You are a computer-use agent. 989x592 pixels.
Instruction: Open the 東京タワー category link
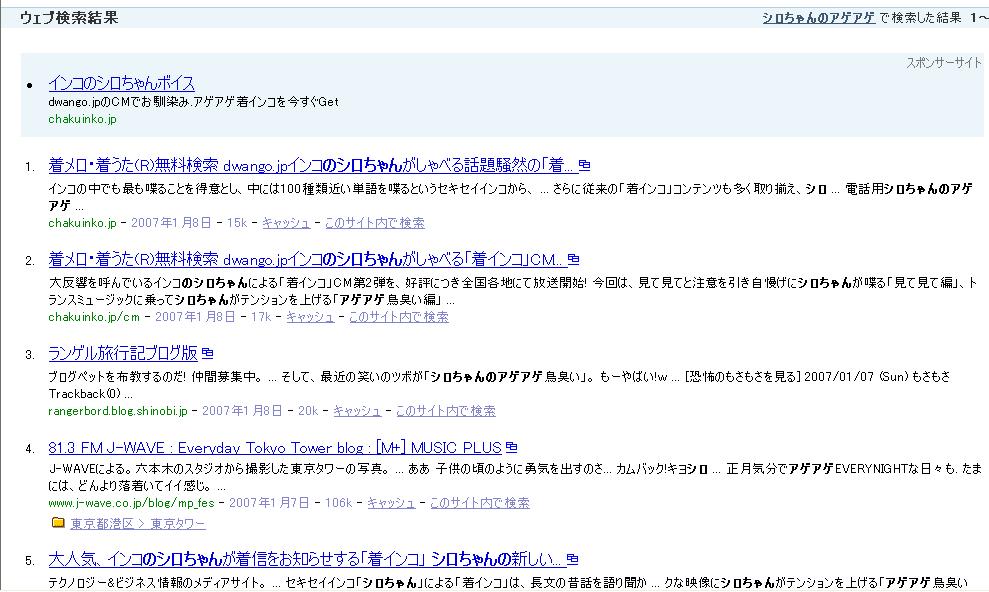[178, 523]
